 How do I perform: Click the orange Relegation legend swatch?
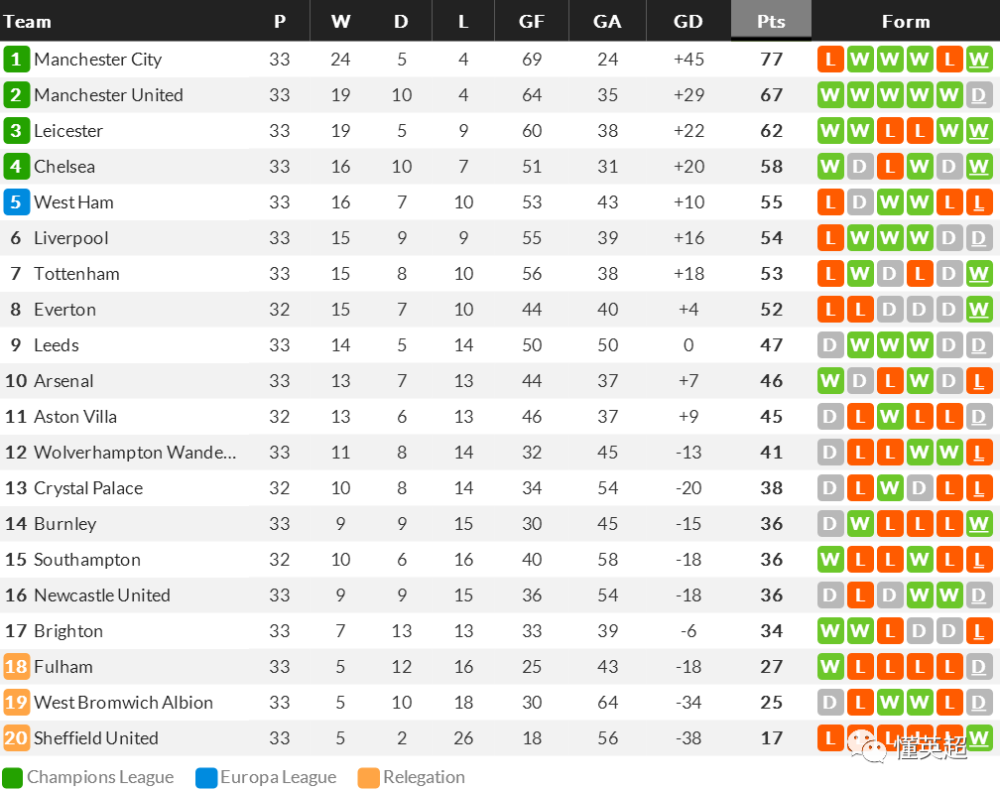click(369, 777)
